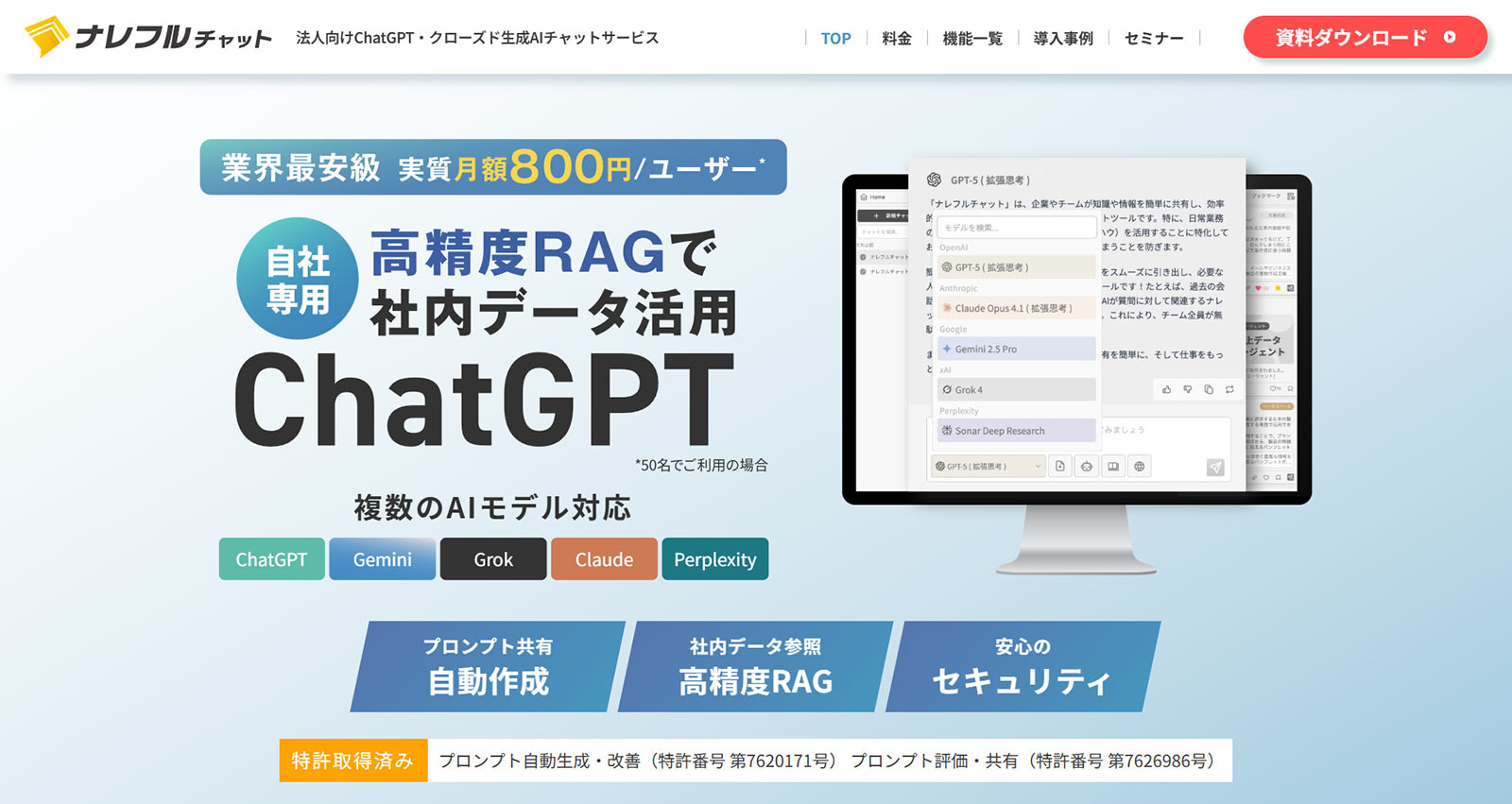The height and width of the screenshot is (804, 1512).
Task: Click the ChatGPT model badge
Action: coord(271,559)
